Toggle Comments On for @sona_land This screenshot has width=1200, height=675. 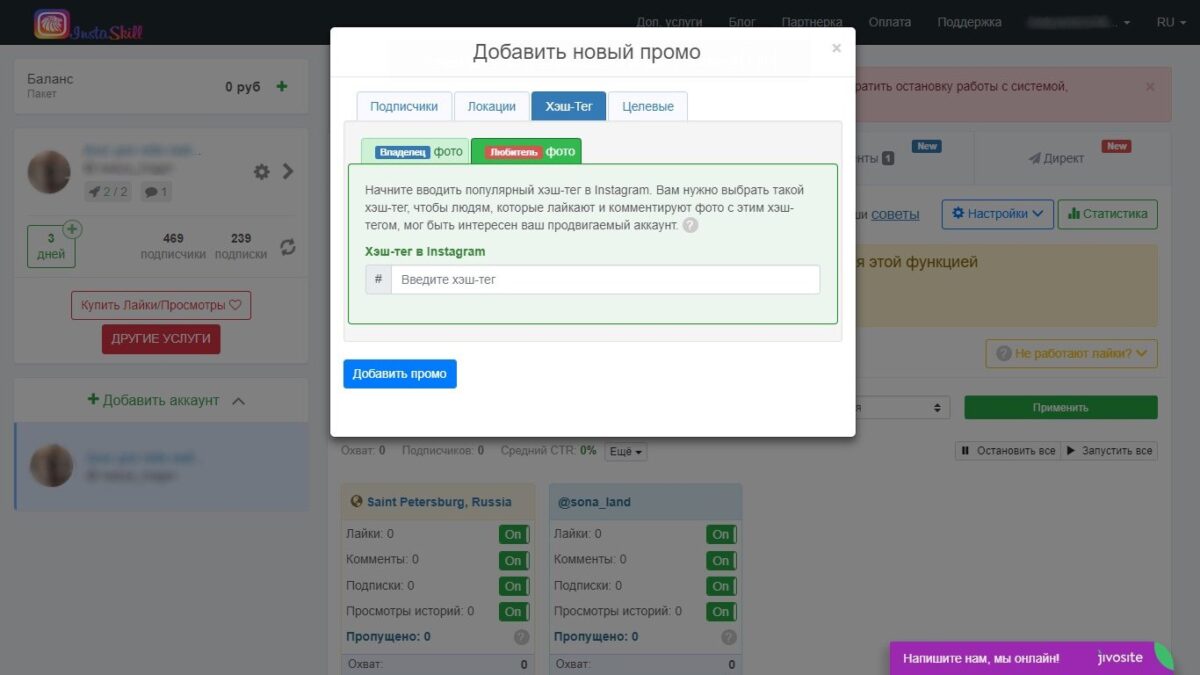click(722, 560)
